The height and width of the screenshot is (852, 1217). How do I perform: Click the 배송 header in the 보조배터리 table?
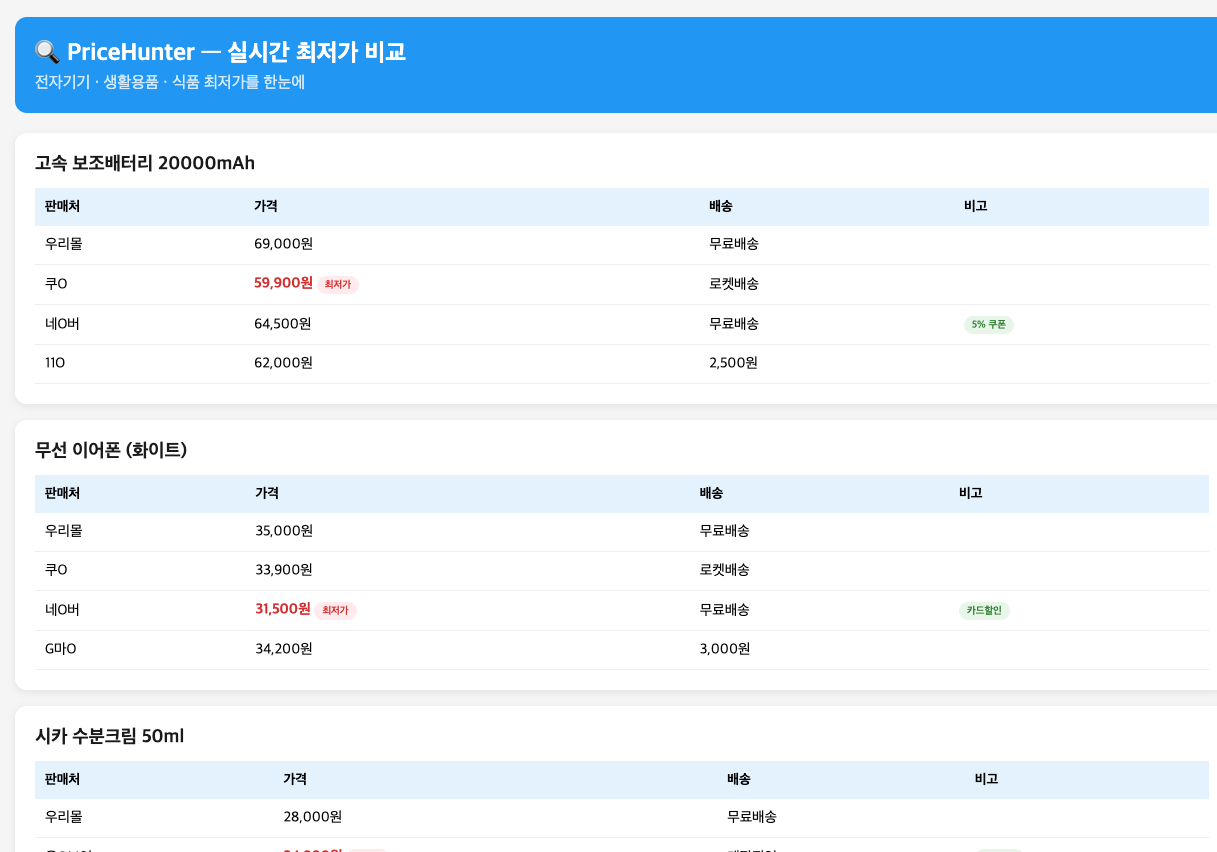click(x=721, y=206)
